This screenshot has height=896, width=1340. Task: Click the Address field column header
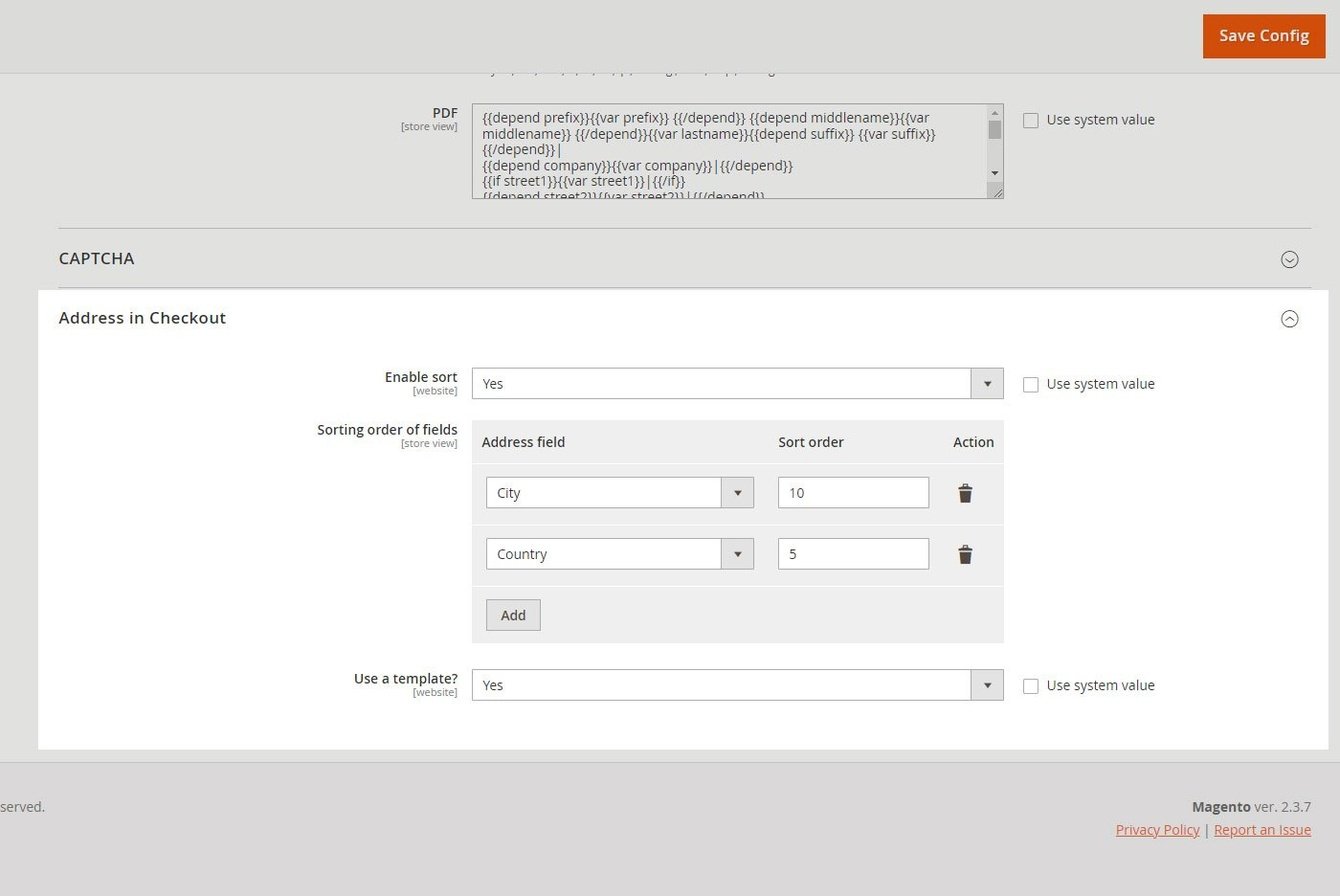[x=523, y=442]
